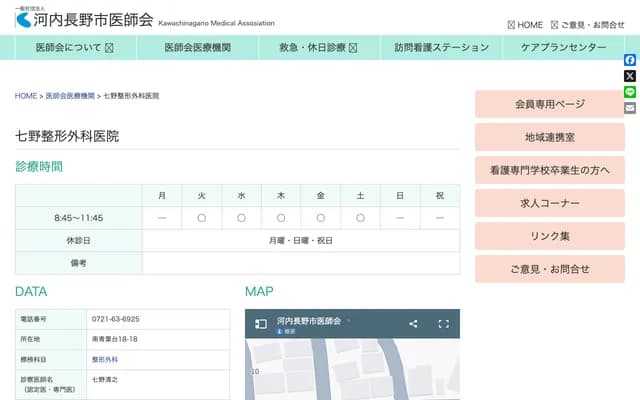Screen dimensions: 640x400
Task: Go to HOME via header link
Action: pos(525,25)
